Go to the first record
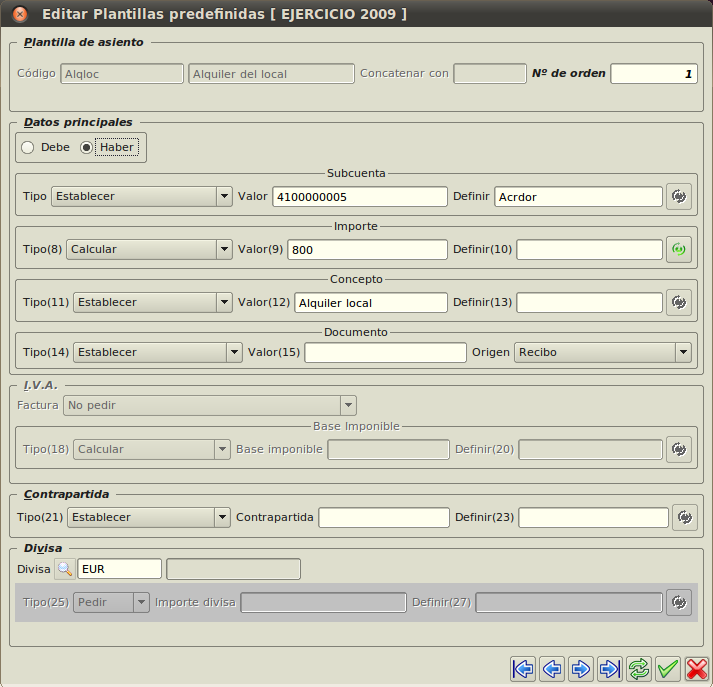This screenshot has width=713, height=687. click(x=523, y=669)
